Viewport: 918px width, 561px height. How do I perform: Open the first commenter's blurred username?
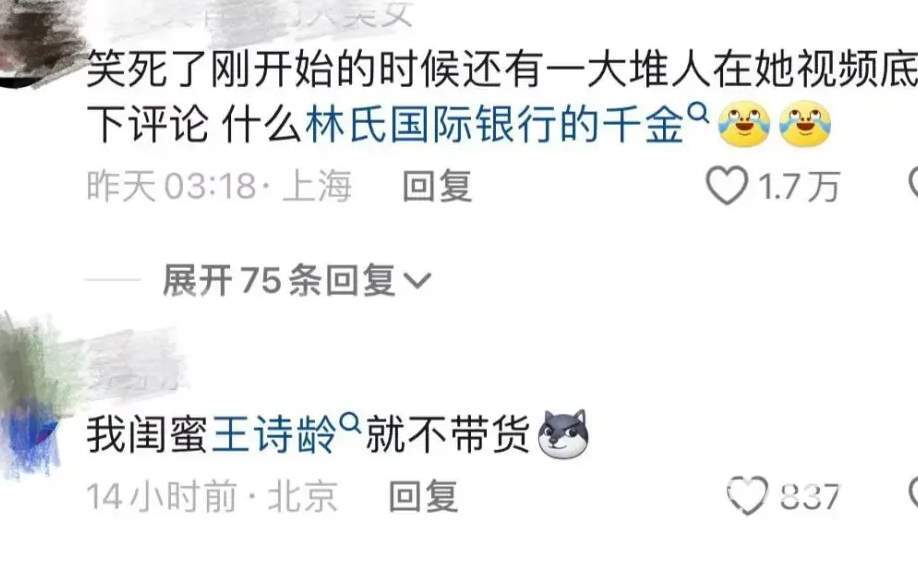[258, 15]
